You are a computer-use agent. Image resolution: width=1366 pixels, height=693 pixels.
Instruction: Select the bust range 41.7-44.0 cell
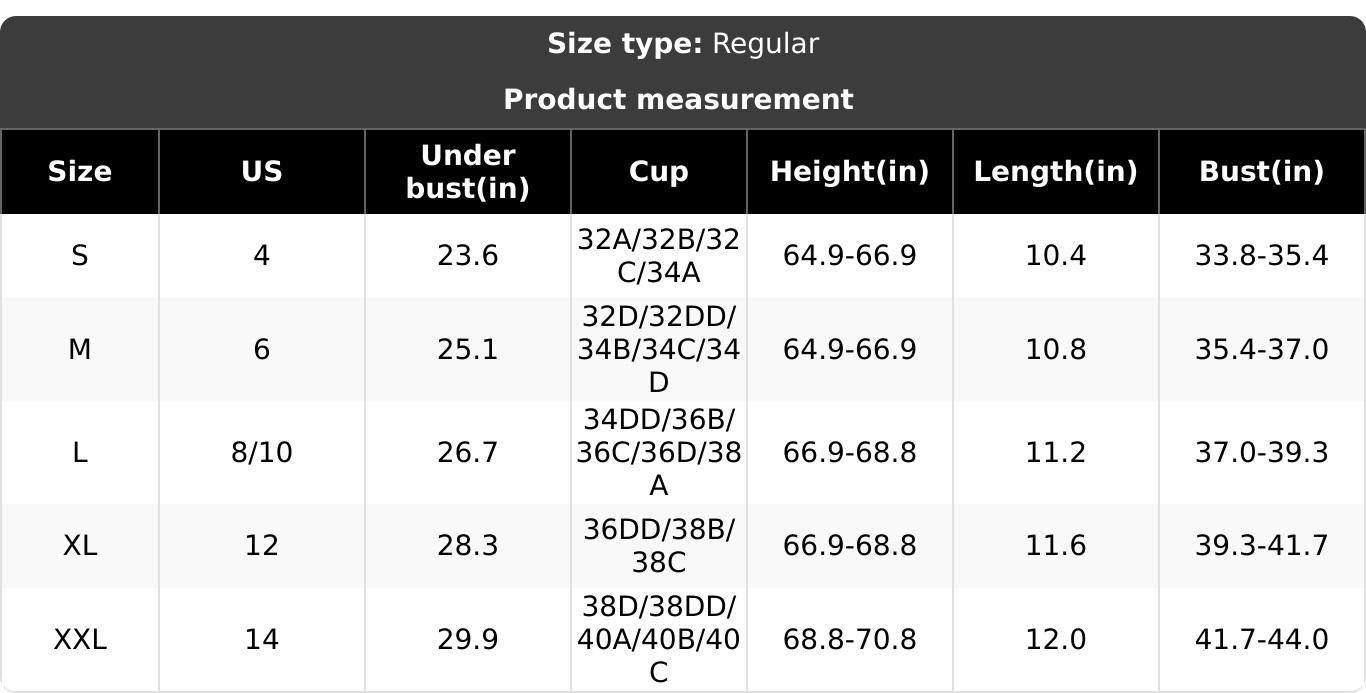[1261, 639]
